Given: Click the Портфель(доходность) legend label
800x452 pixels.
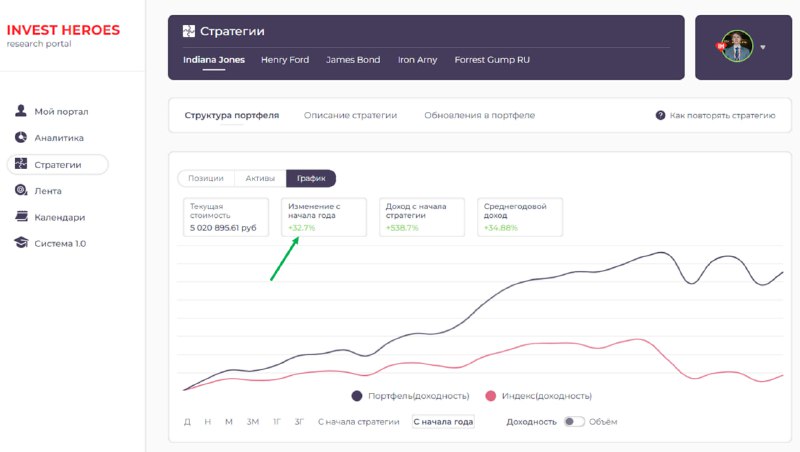Looking at the screenshot, I should pyautogui.click(x=418, y=396).
